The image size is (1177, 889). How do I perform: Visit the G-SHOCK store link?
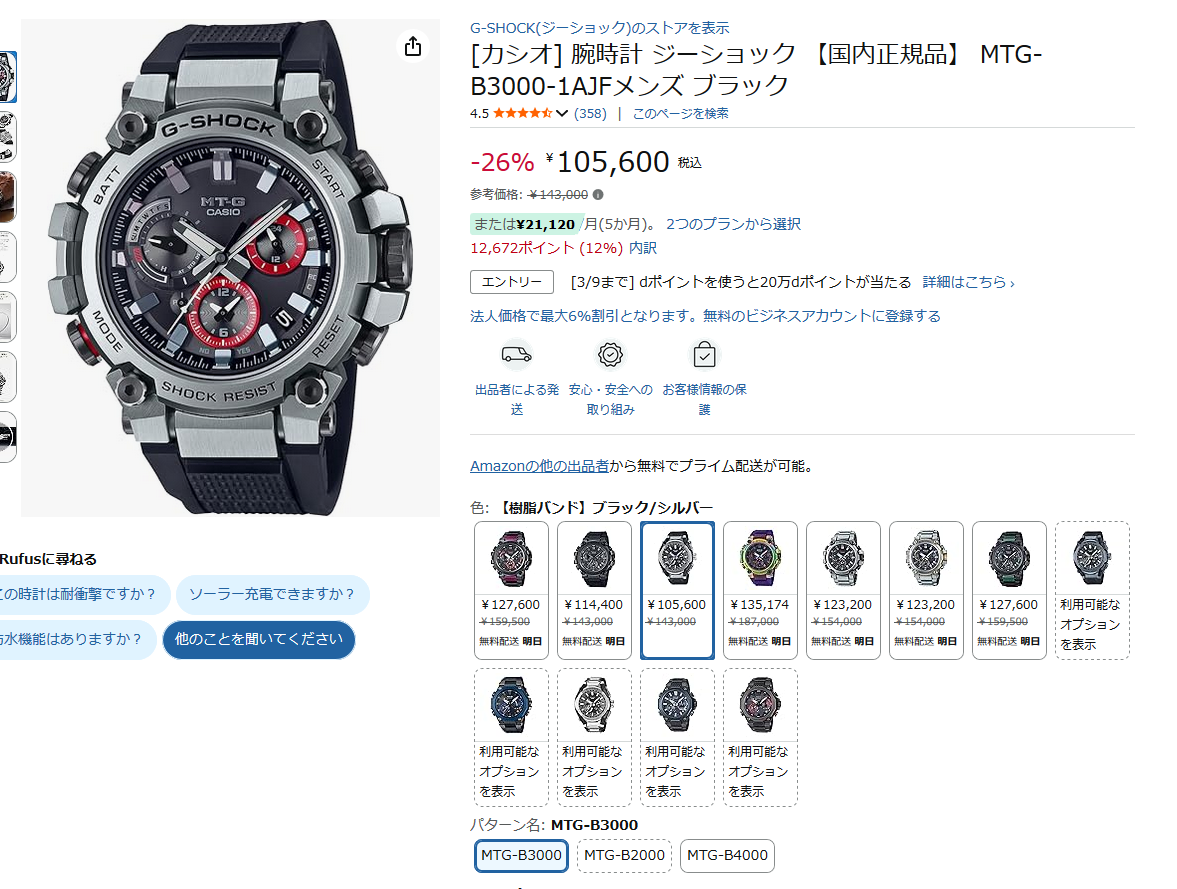[x=600, y=28]
